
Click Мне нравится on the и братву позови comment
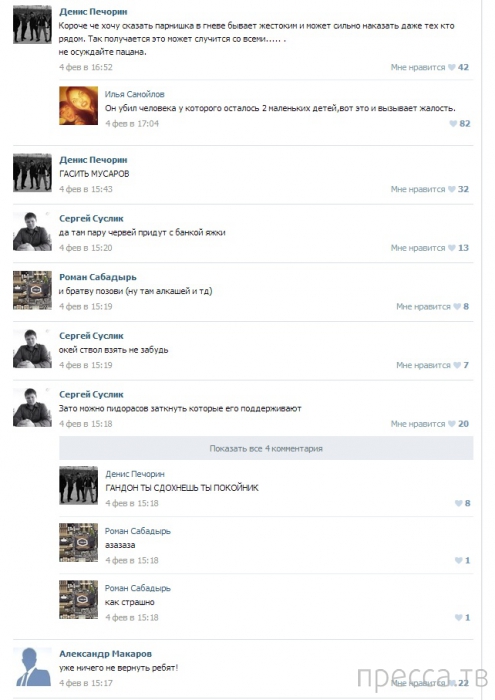423,306
